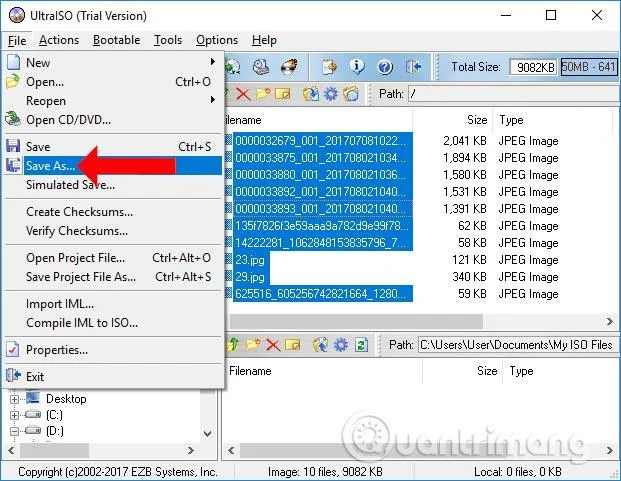
Task: Open the Help menu
Action: (x=264, y=40)
